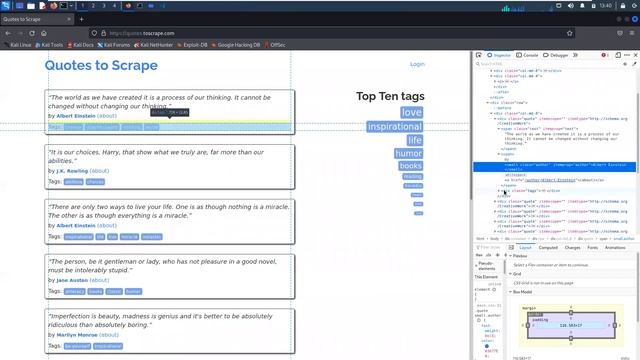Viewport: 640px width, 360px height.
Task: Open the Animations tab
Action: (x=615, y=247)
